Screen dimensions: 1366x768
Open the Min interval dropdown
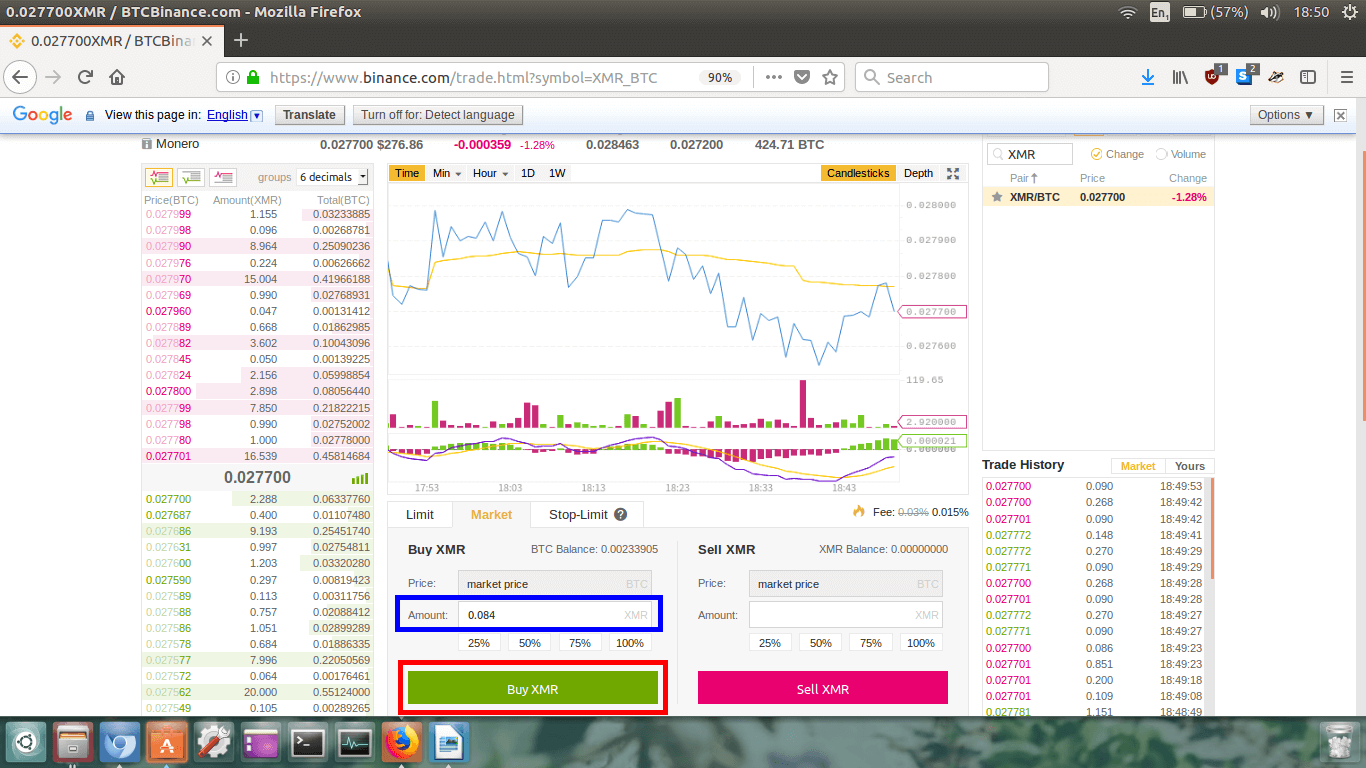447,173
